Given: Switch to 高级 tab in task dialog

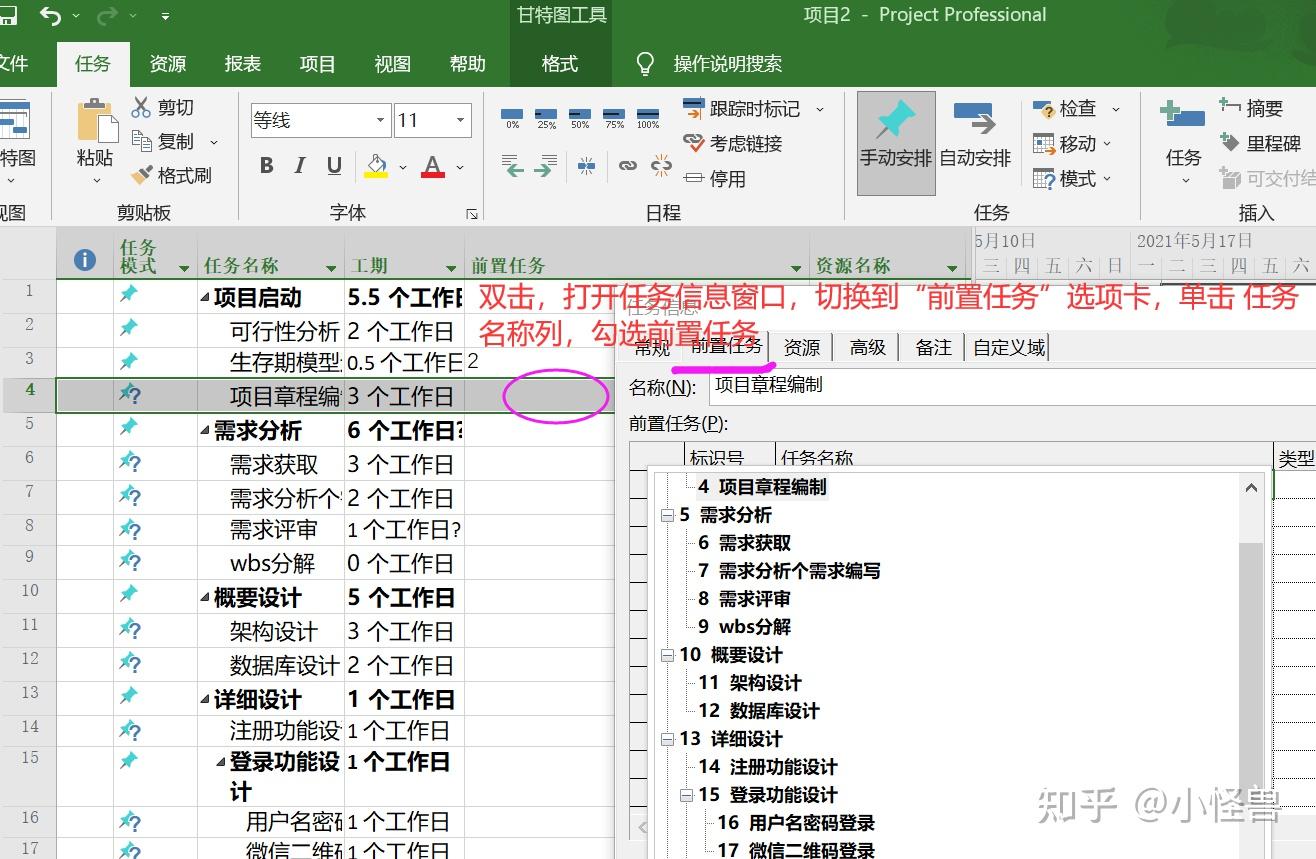Looking at the screenshot, I should pyautogui.click(x=868, y=347).
